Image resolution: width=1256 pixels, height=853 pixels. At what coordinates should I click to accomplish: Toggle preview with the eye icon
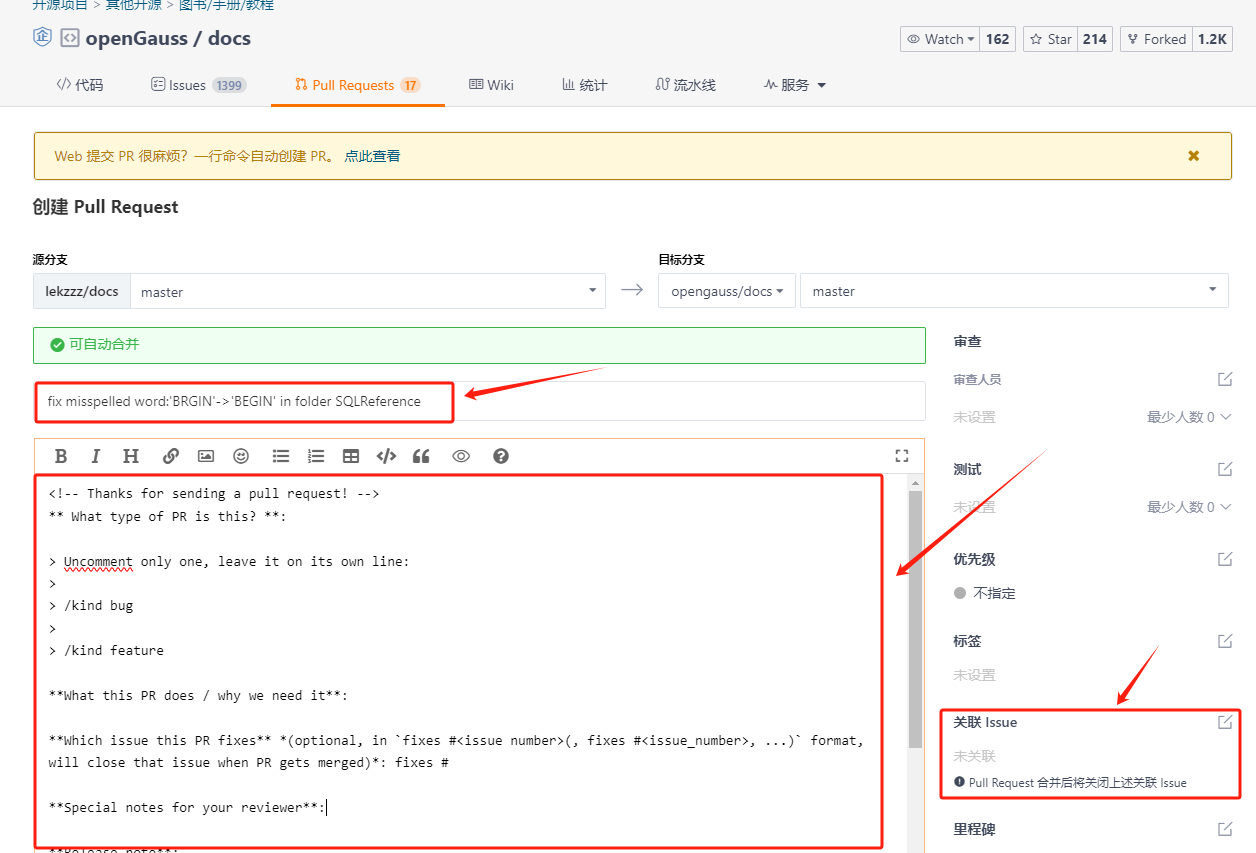pos(461,456)
